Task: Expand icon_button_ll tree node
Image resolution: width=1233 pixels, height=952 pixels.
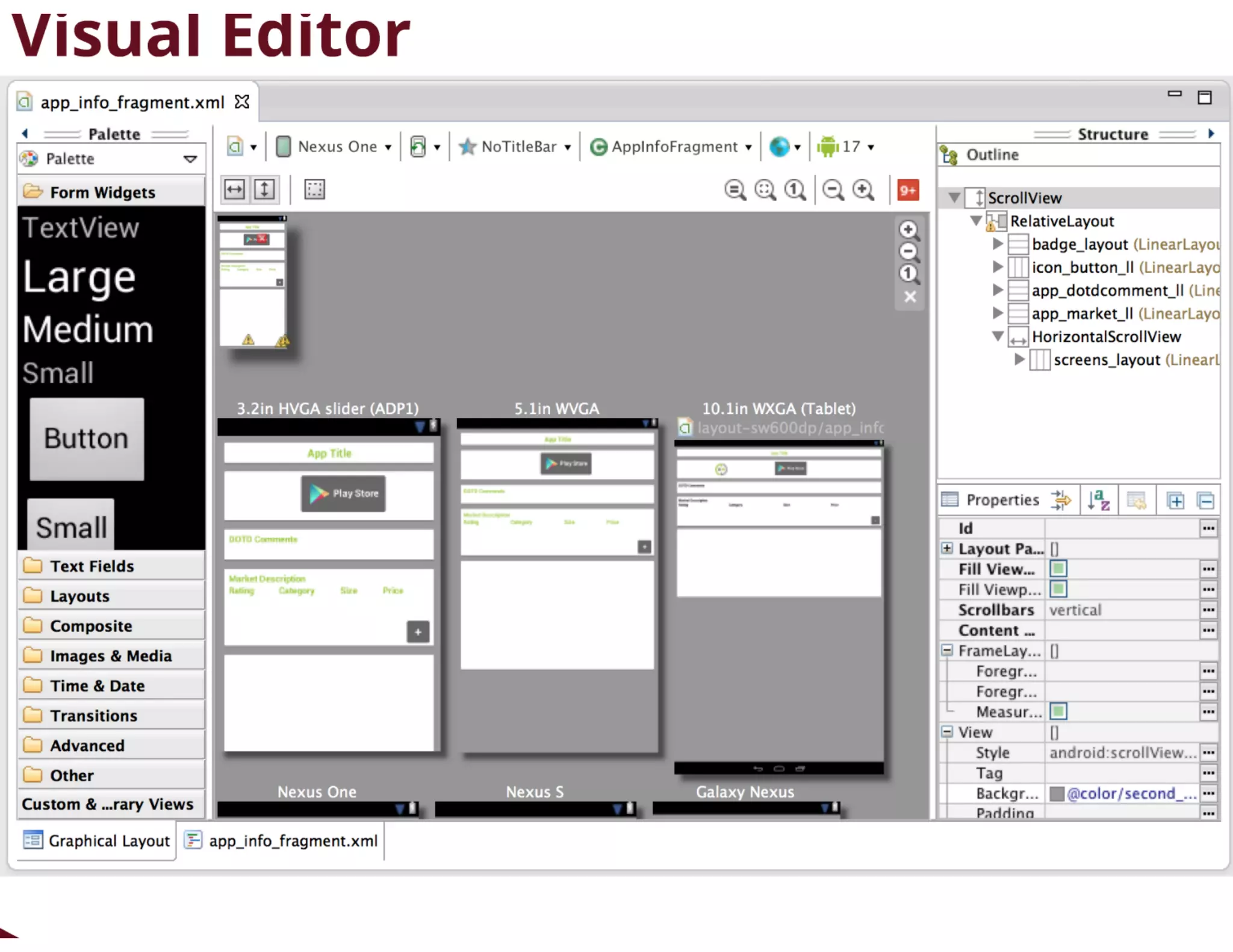Action: 998,267
